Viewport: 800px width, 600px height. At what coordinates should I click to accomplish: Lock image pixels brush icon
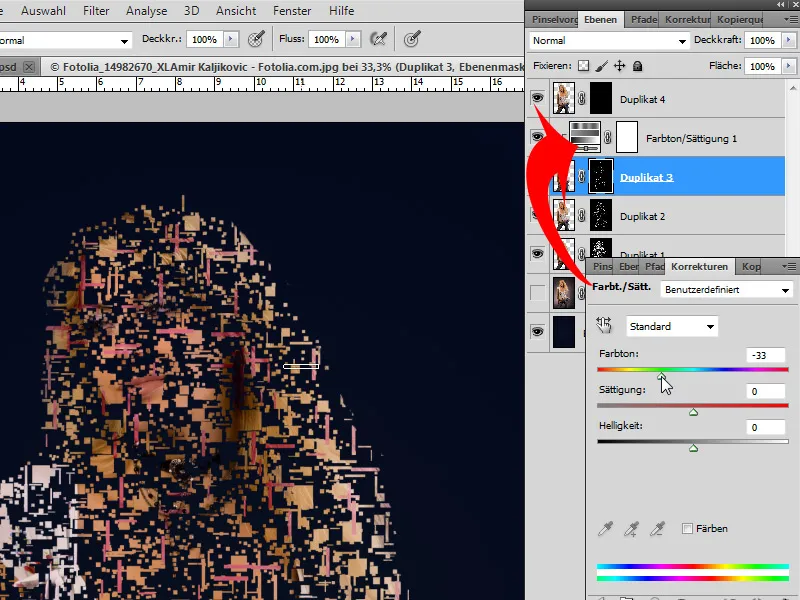602,66
